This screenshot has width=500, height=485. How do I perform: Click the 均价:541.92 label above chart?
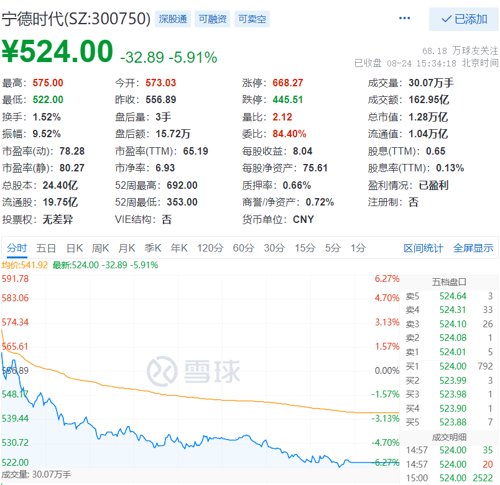tap(25, 265)
